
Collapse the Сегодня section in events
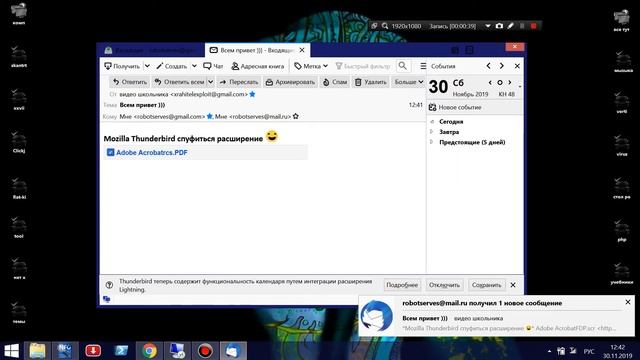(432, 121)
